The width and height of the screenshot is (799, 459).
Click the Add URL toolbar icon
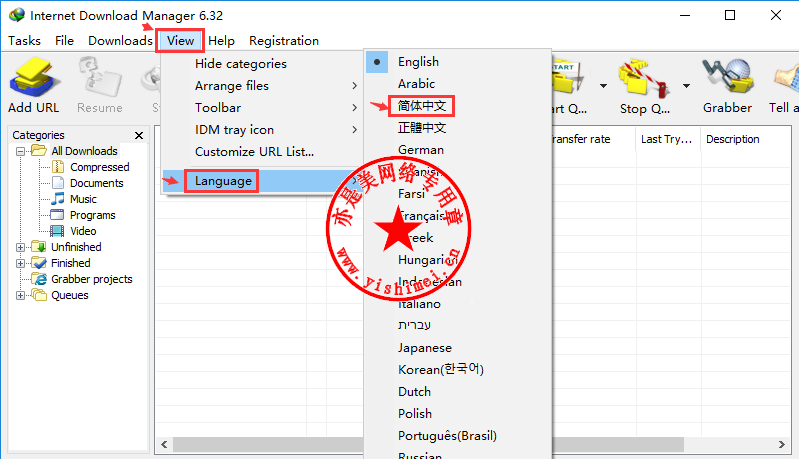(x=35, y=77)
